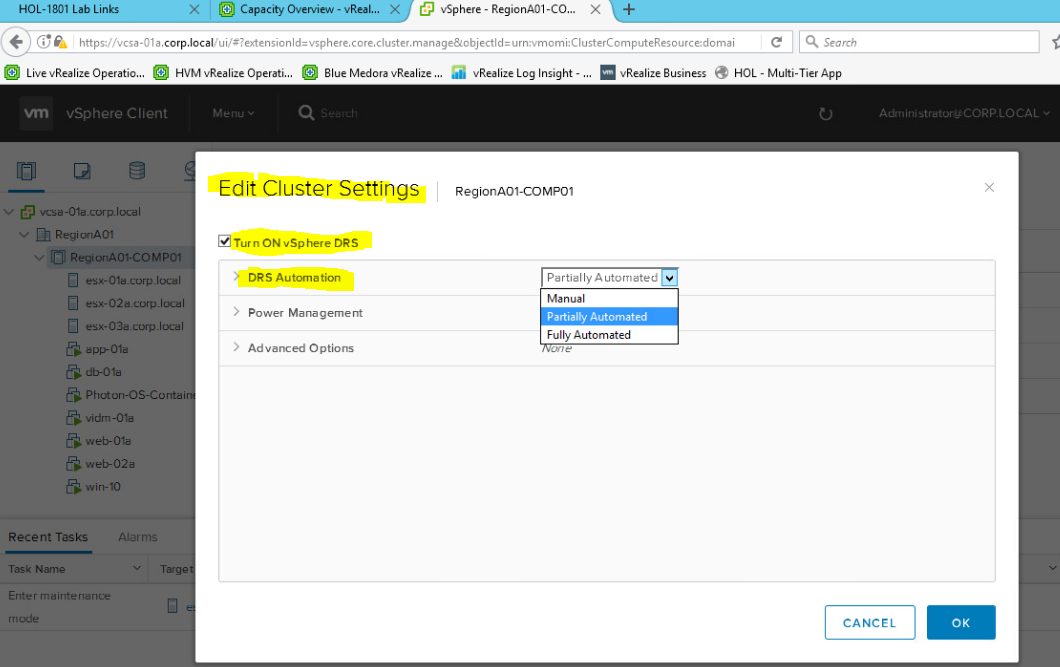Click the host icon in Recent Tasks target
The image size is (1060, 667).
pos(172,606)
